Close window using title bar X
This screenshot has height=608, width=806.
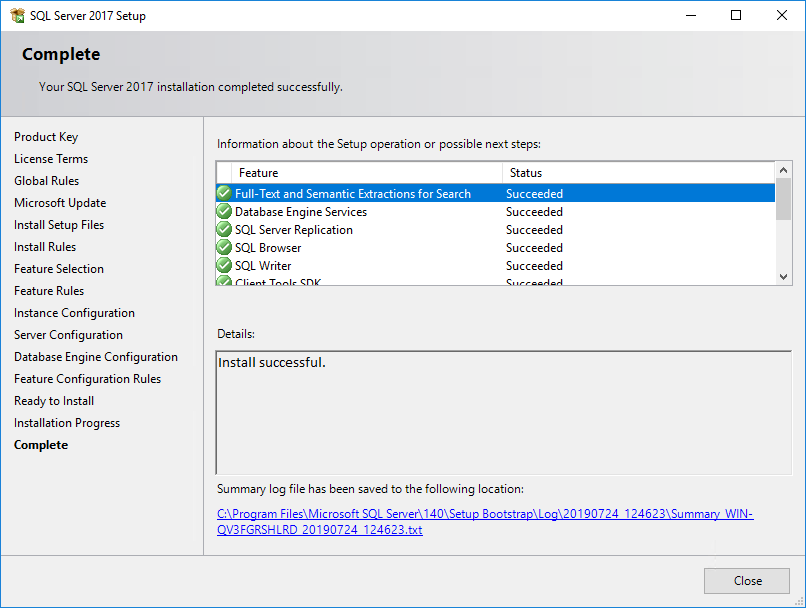pos(782,15)
